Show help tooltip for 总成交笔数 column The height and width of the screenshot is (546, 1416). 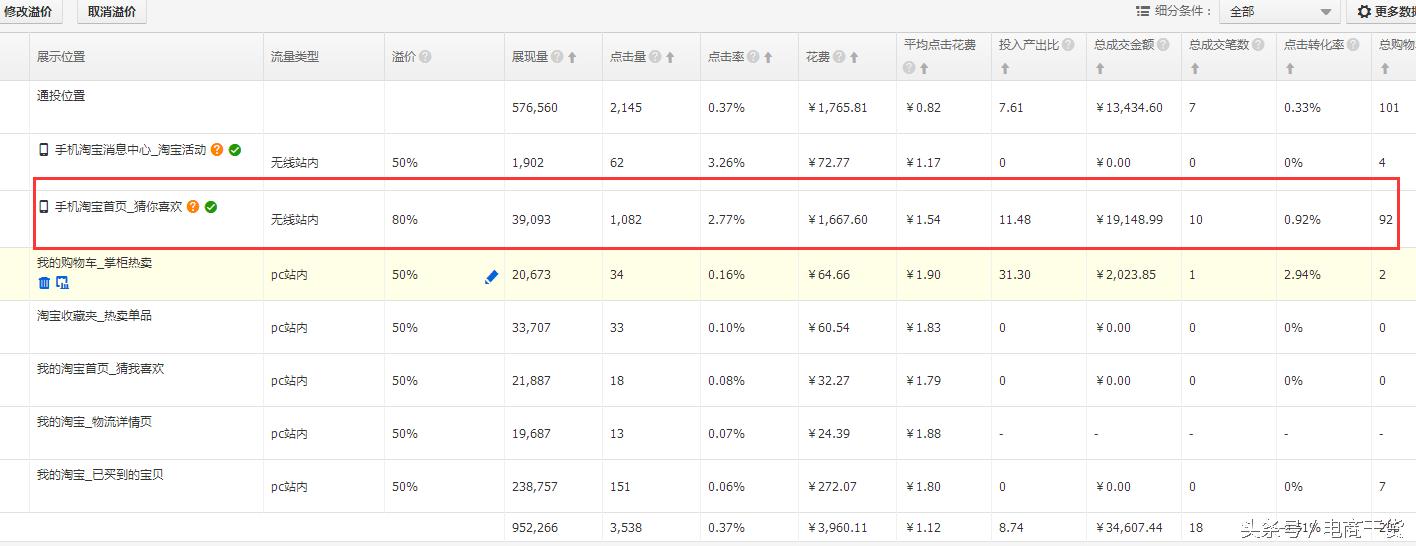1259,45
